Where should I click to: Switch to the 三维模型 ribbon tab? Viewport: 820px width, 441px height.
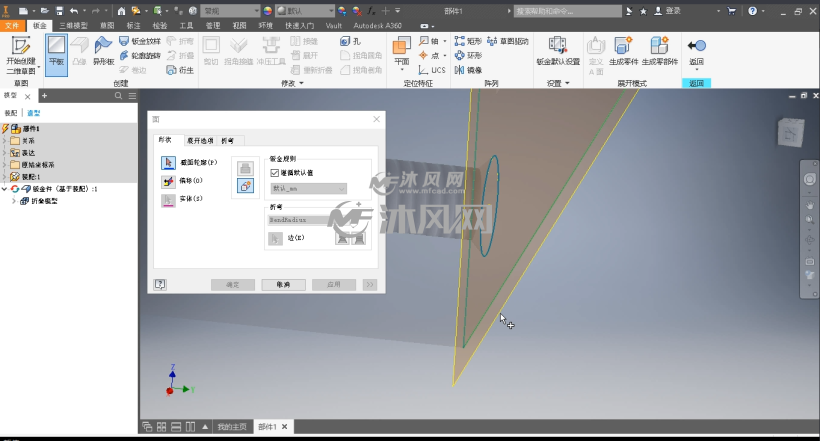click(73, 26)
